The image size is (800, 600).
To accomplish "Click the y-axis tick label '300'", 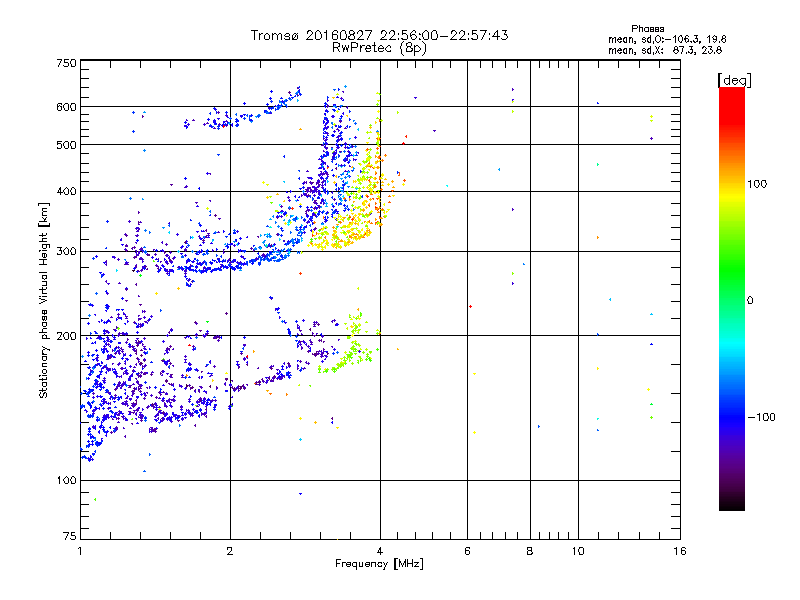I will [66, 252].
